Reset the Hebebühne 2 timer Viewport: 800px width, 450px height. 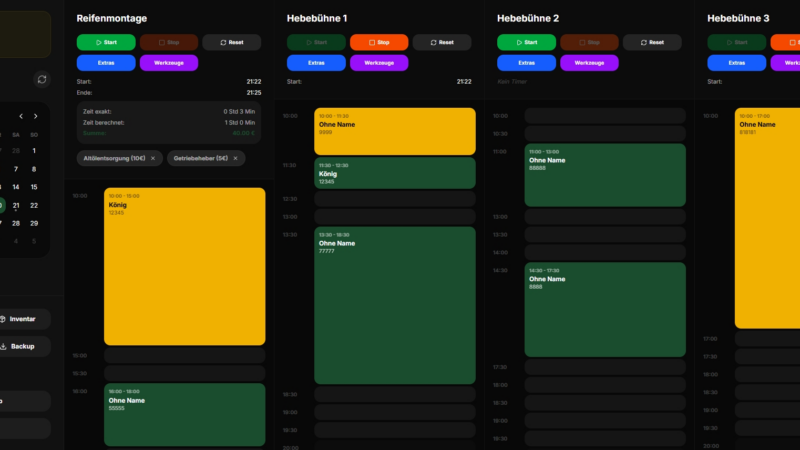coord(651,42)
